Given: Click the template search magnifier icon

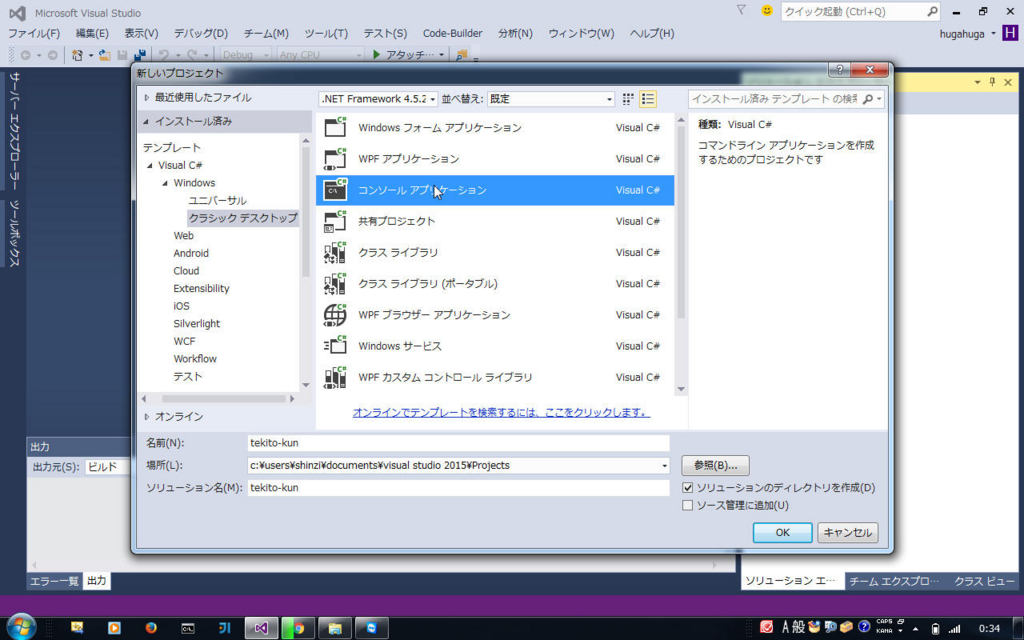Looking at the screenshot, I should (x=868, y=99).
